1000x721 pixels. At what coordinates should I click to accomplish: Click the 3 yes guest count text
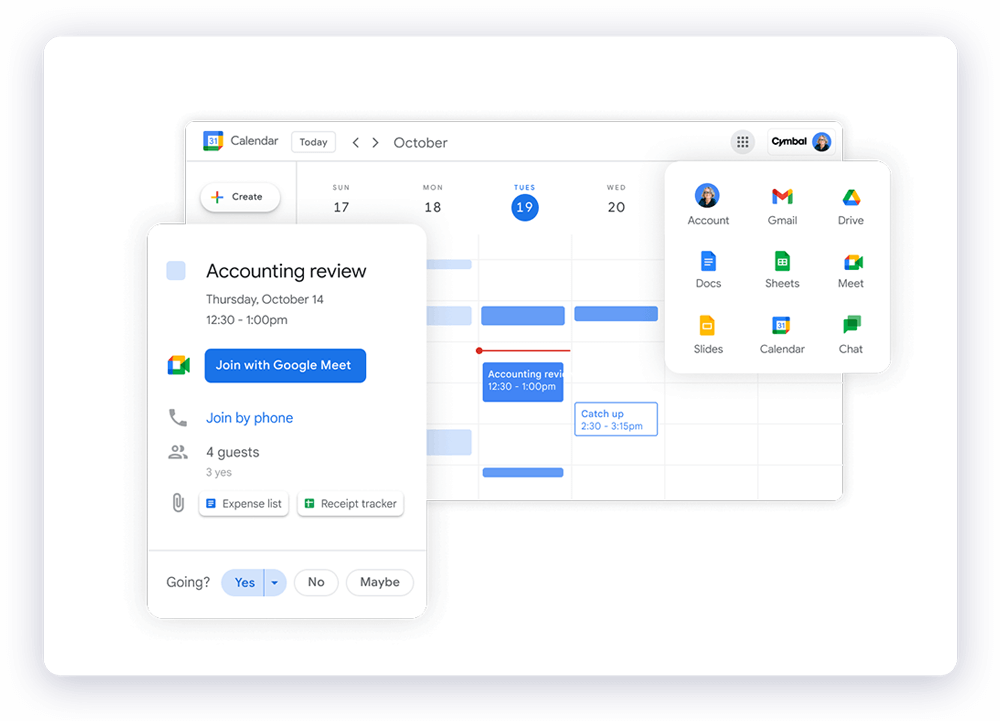[x=219, y=472]
